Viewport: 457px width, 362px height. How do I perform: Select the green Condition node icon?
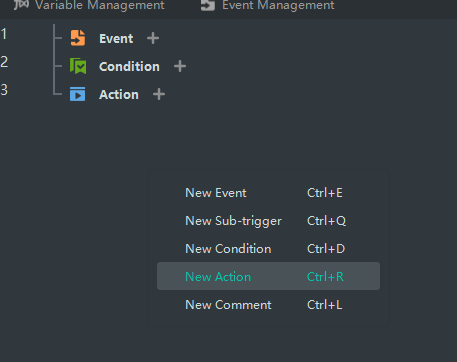tap(78, 66)
